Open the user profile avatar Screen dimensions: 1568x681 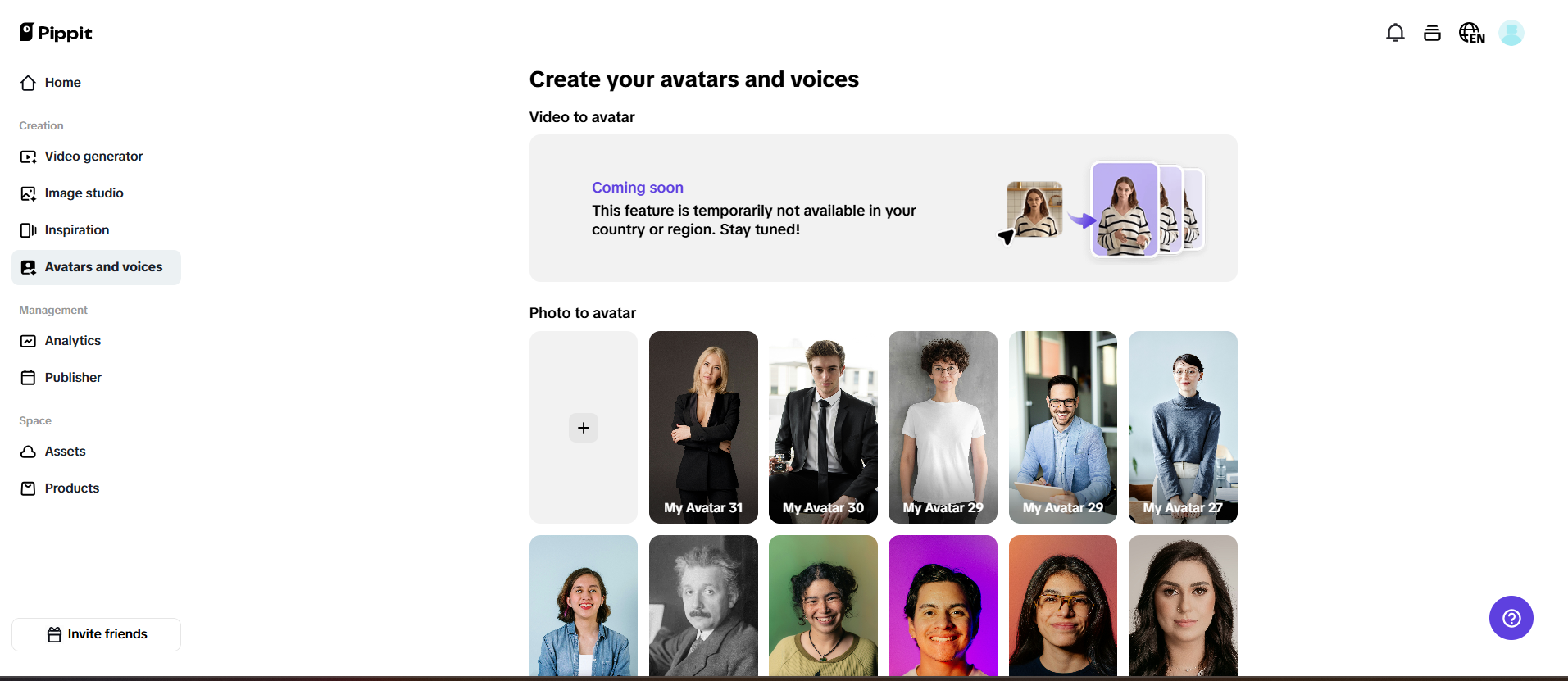1511,33
